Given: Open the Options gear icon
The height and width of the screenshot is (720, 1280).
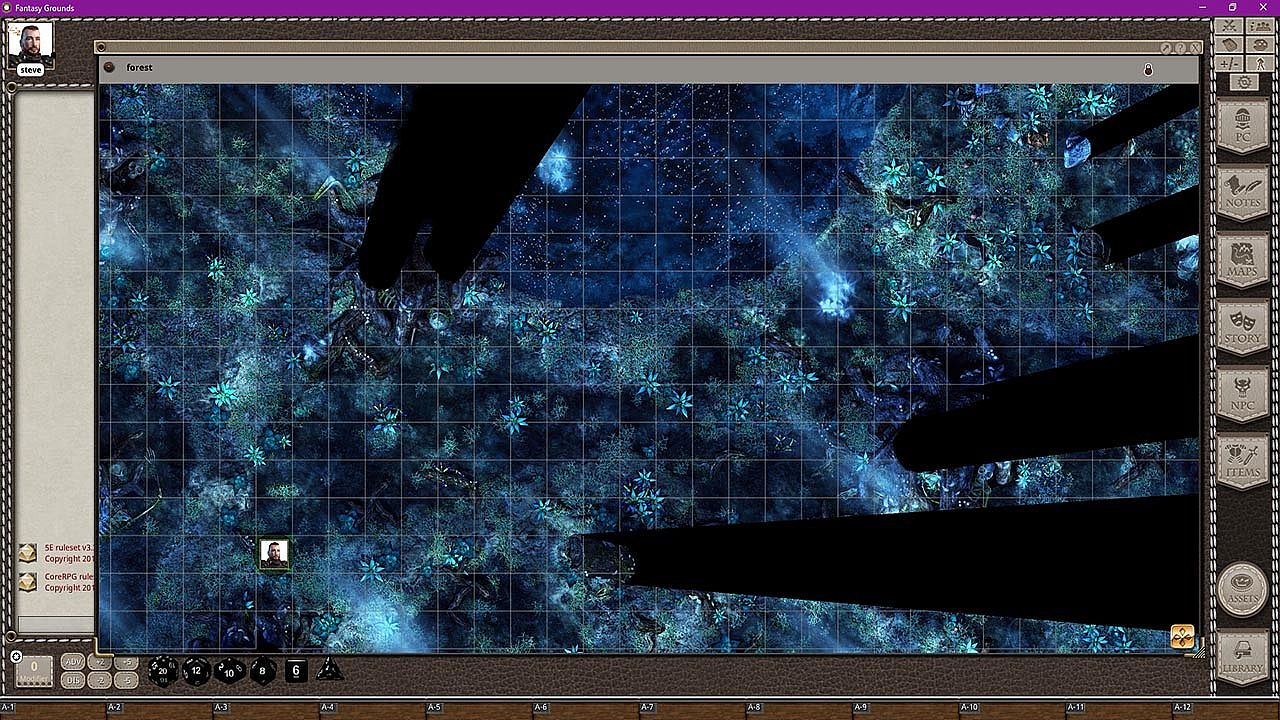Looking at the screenshot, I should coord(1244,81).
